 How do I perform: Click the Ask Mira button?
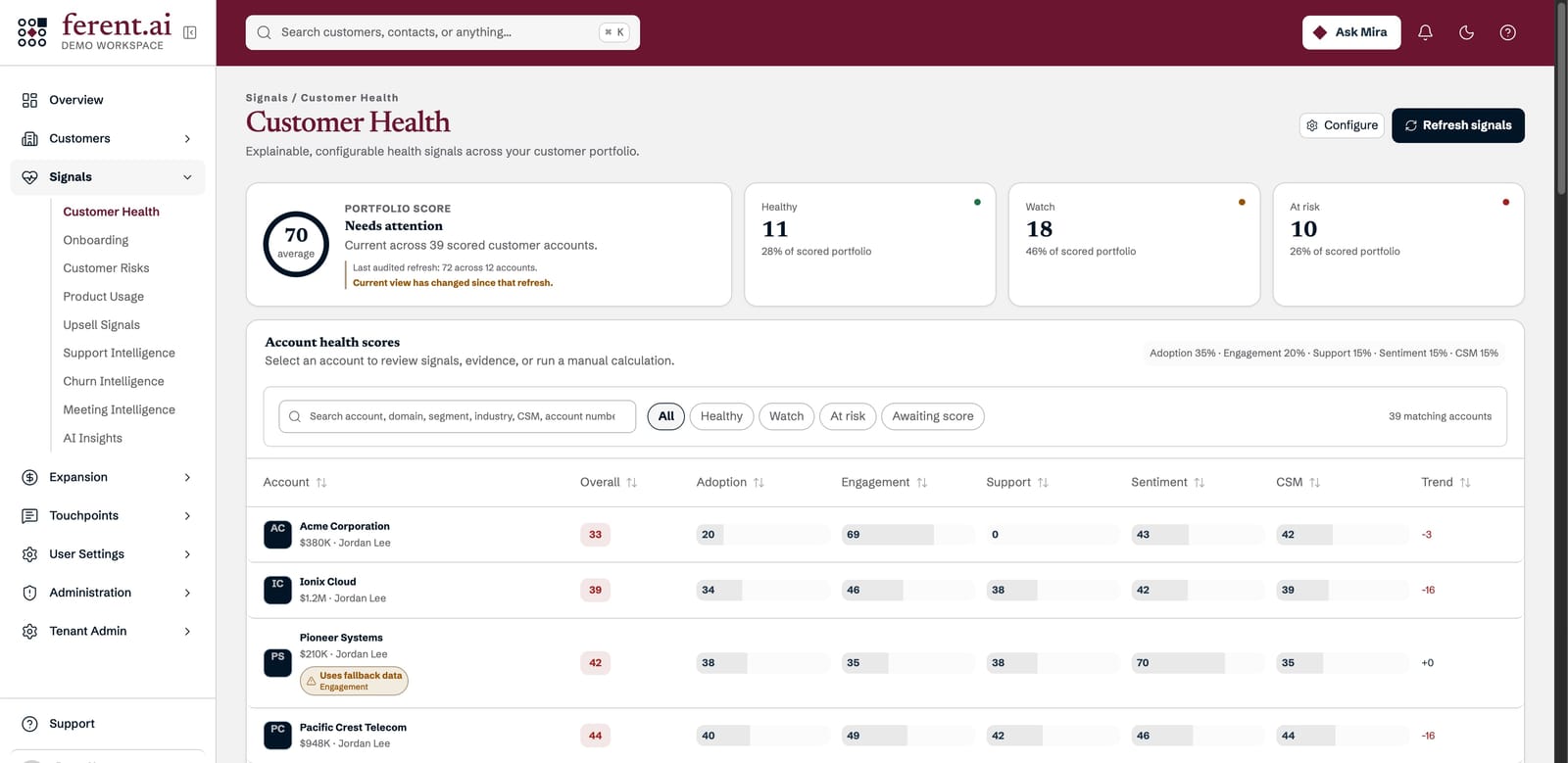(1351, 32)
